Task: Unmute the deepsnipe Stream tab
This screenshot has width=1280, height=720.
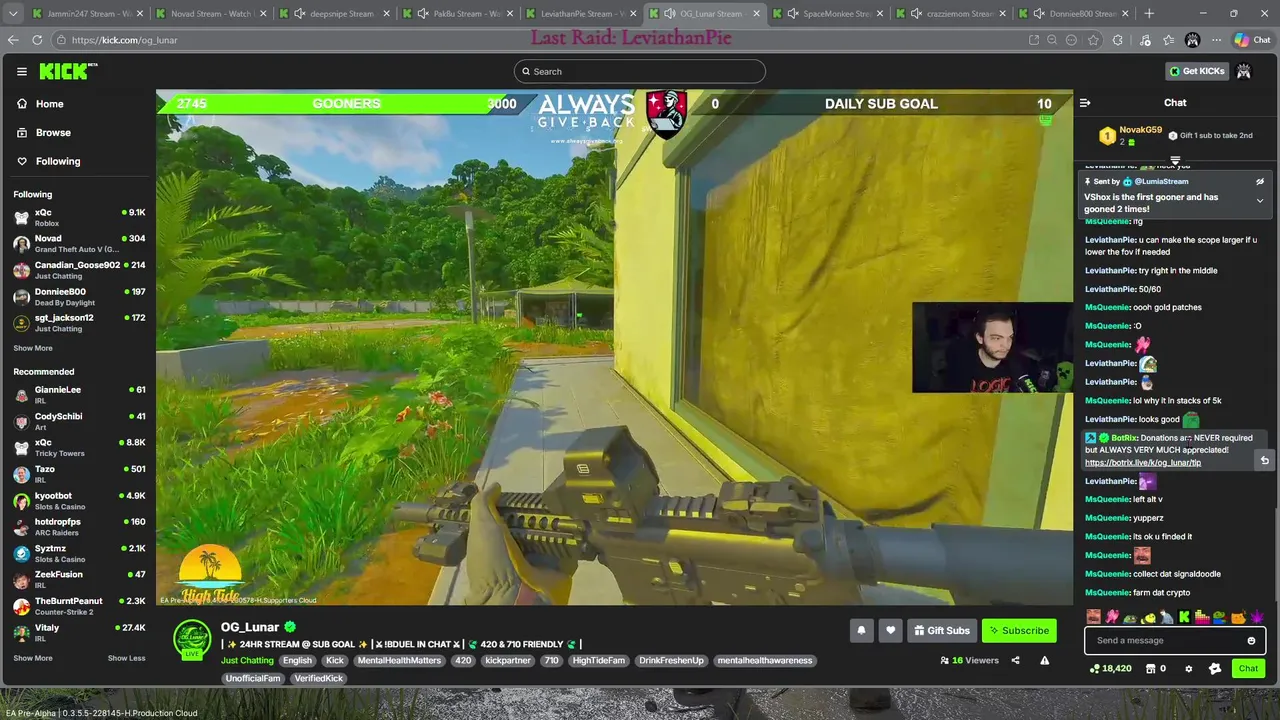Action: click(299, 14)
